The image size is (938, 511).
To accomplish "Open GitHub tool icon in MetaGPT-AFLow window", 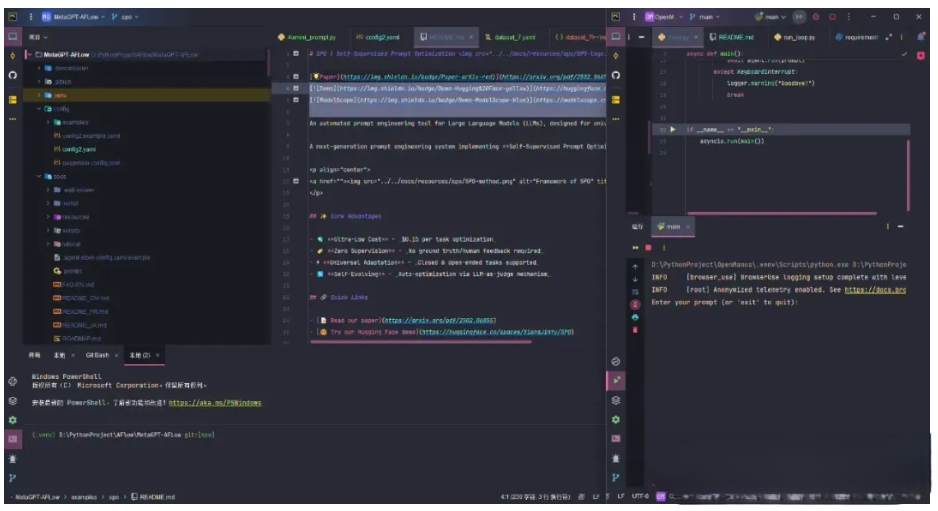I will [x=13, y=75].
